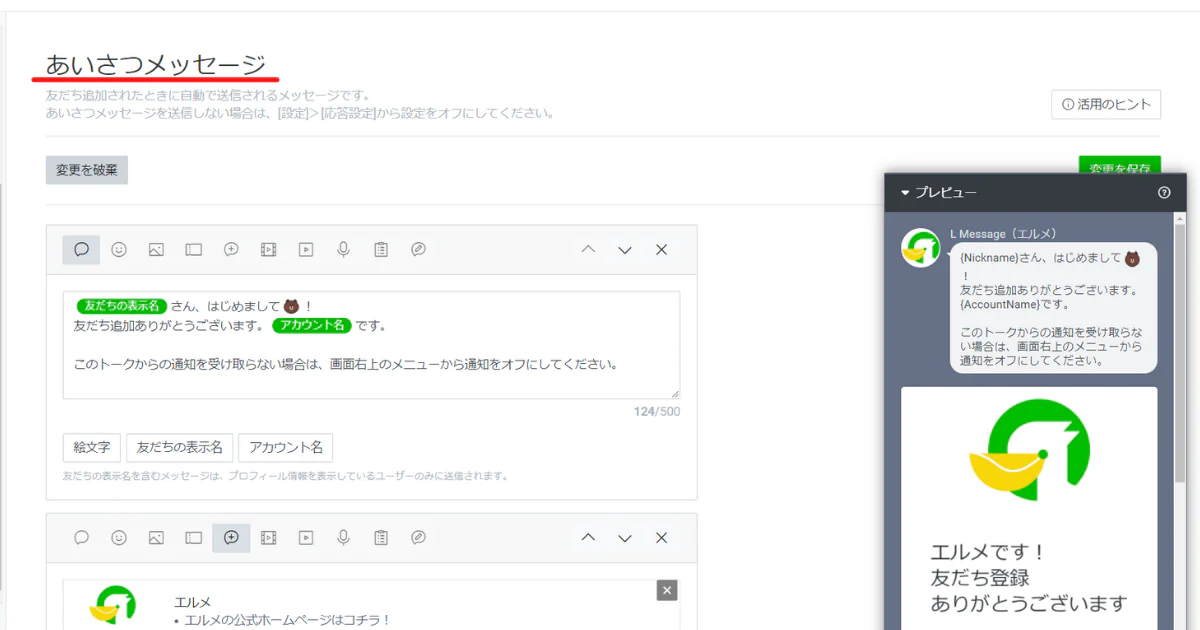
Task: Move the first message block down
Action: pos(625,250)
